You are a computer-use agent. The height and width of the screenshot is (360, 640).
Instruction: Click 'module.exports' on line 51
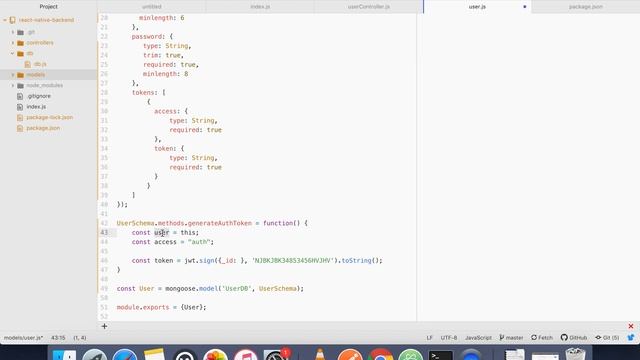pos(143,307)
